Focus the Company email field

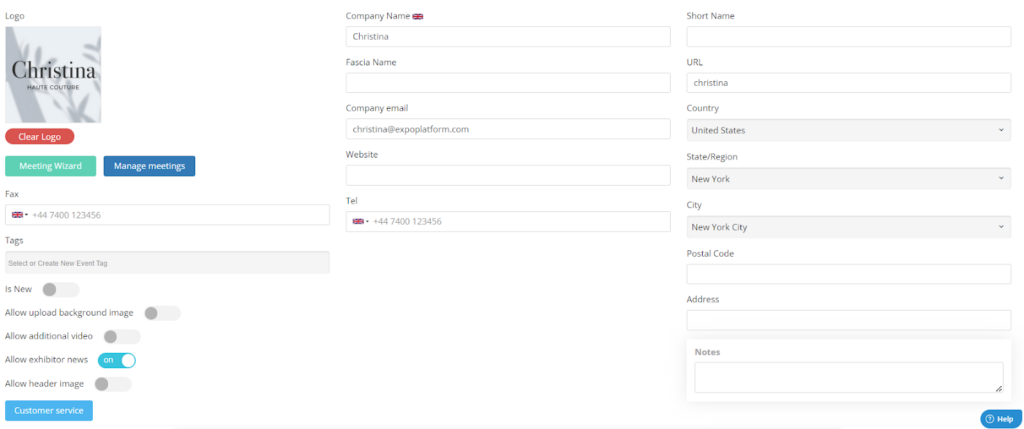tap(508, 129)
